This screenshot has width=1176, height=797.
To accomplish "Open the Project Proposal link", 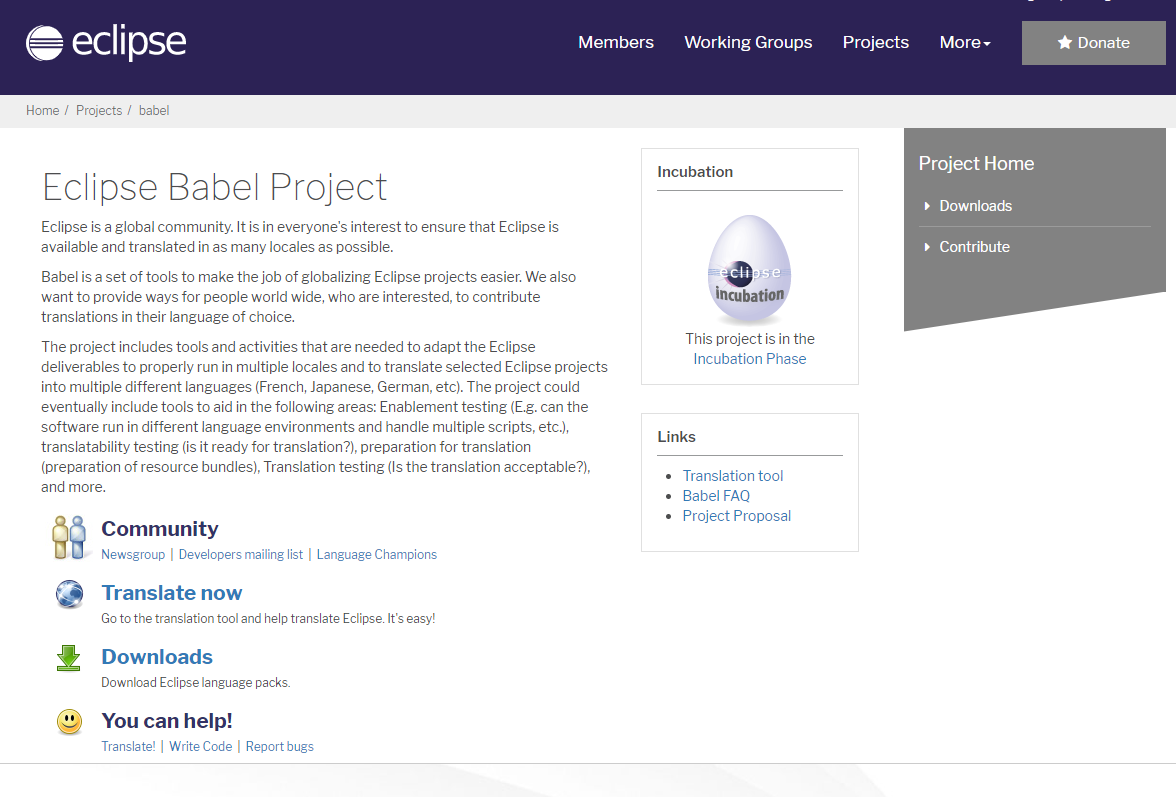I will click(736, 516).
